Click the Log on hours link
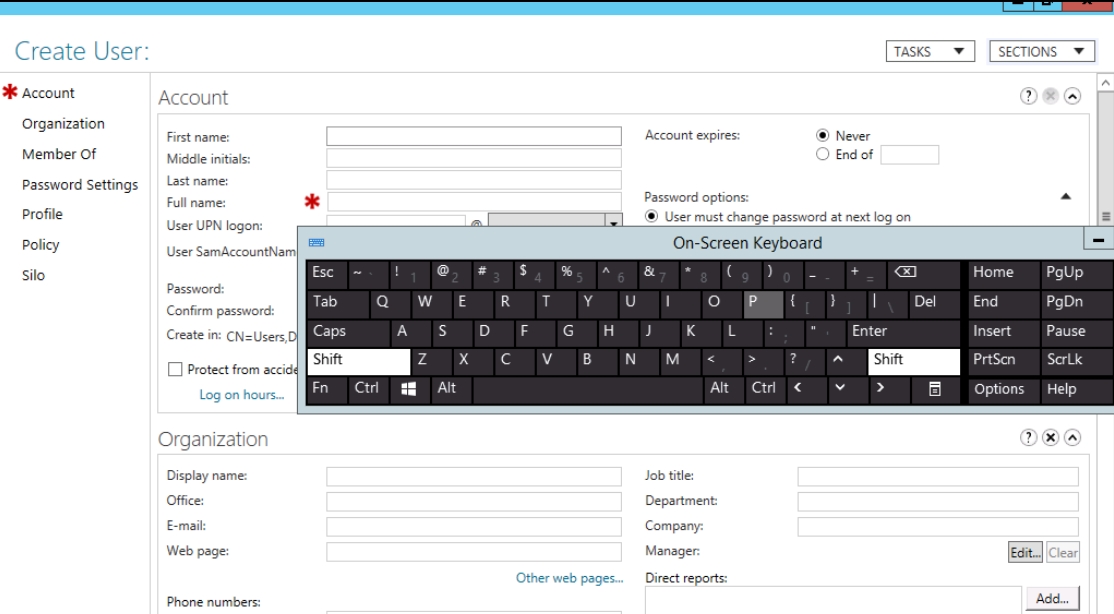The image size is (1114, 614). [241, 395]
